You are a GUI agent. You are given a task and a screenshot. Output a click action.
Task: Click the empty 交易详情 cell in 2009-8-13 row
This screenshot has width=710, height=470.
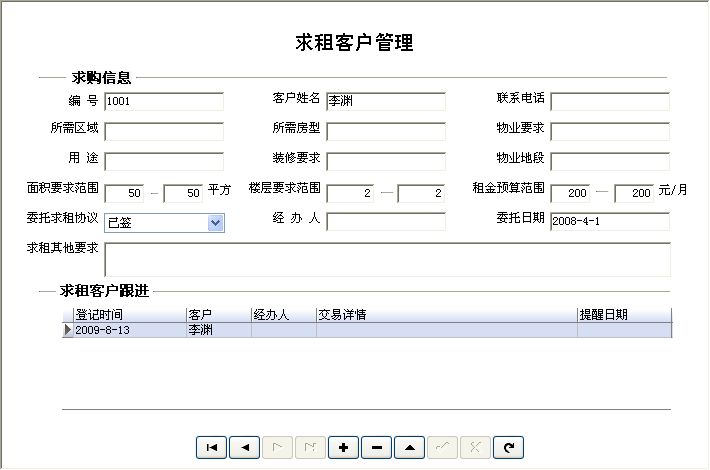tap(447, 330)
